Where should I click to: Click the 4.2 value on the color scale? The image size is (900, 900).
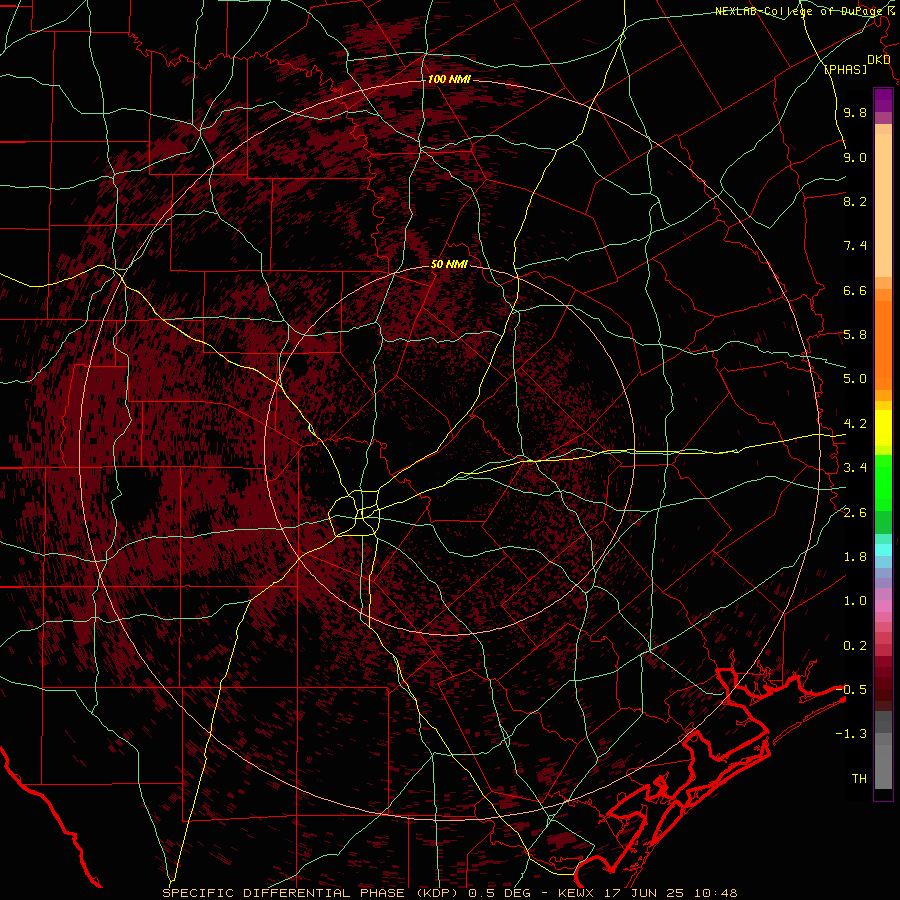(855, 424)
